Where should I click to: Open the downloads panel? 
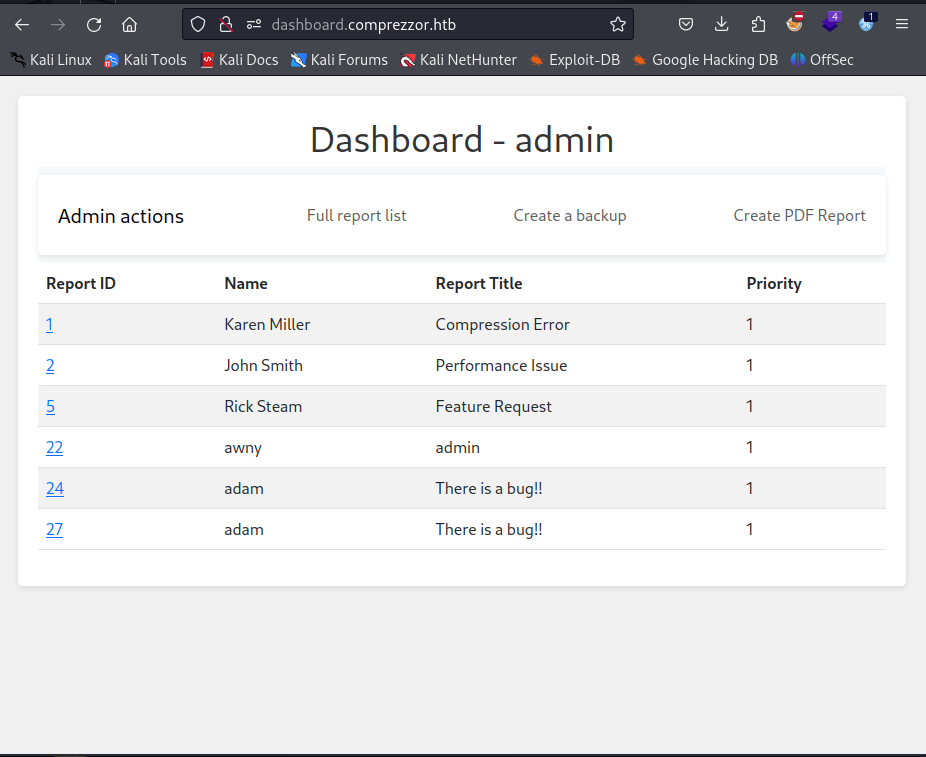click(x=721, y=24)
